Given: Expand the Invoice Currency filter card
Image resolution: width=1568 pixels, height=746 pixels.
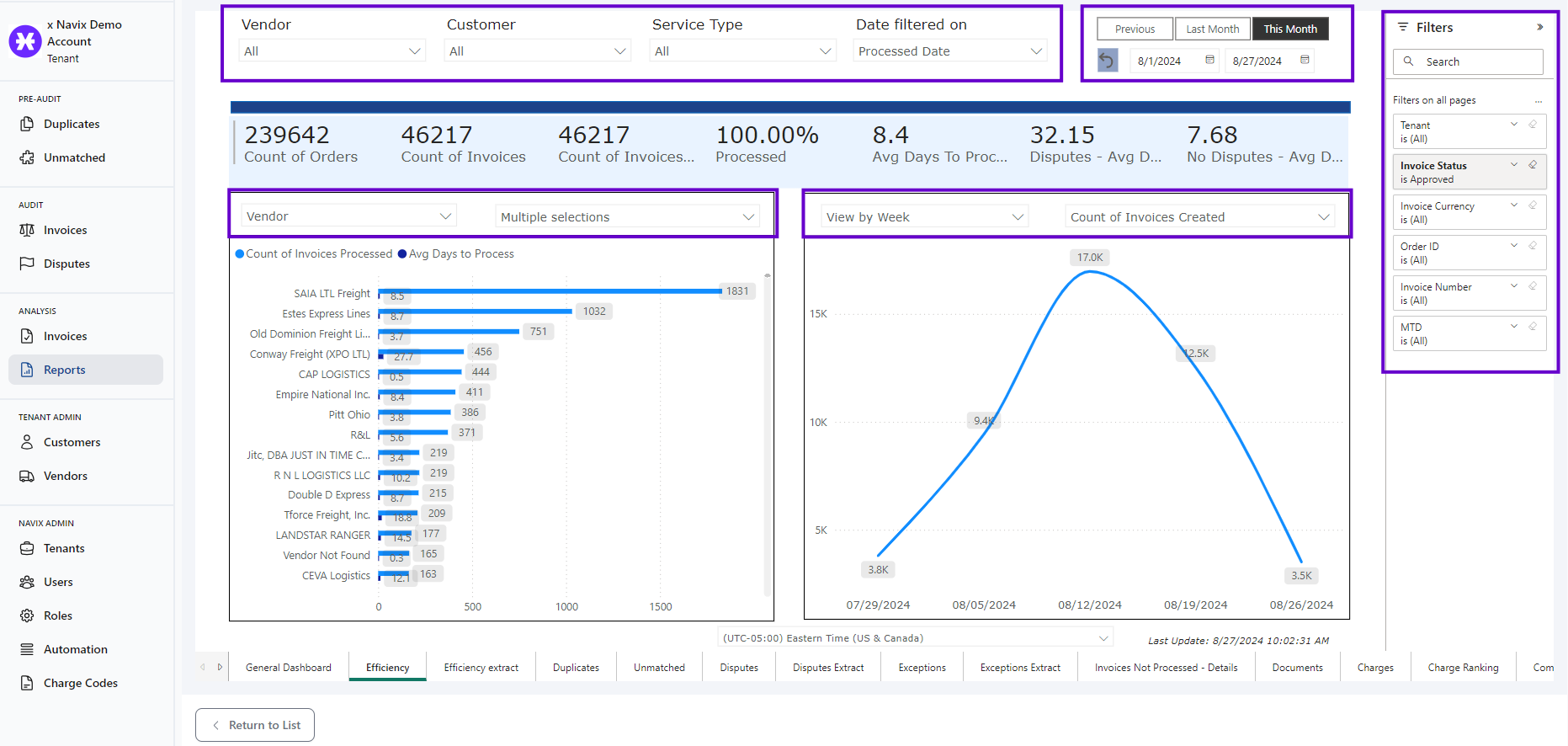Looking at the screenshot, I should coord(1514,205).
